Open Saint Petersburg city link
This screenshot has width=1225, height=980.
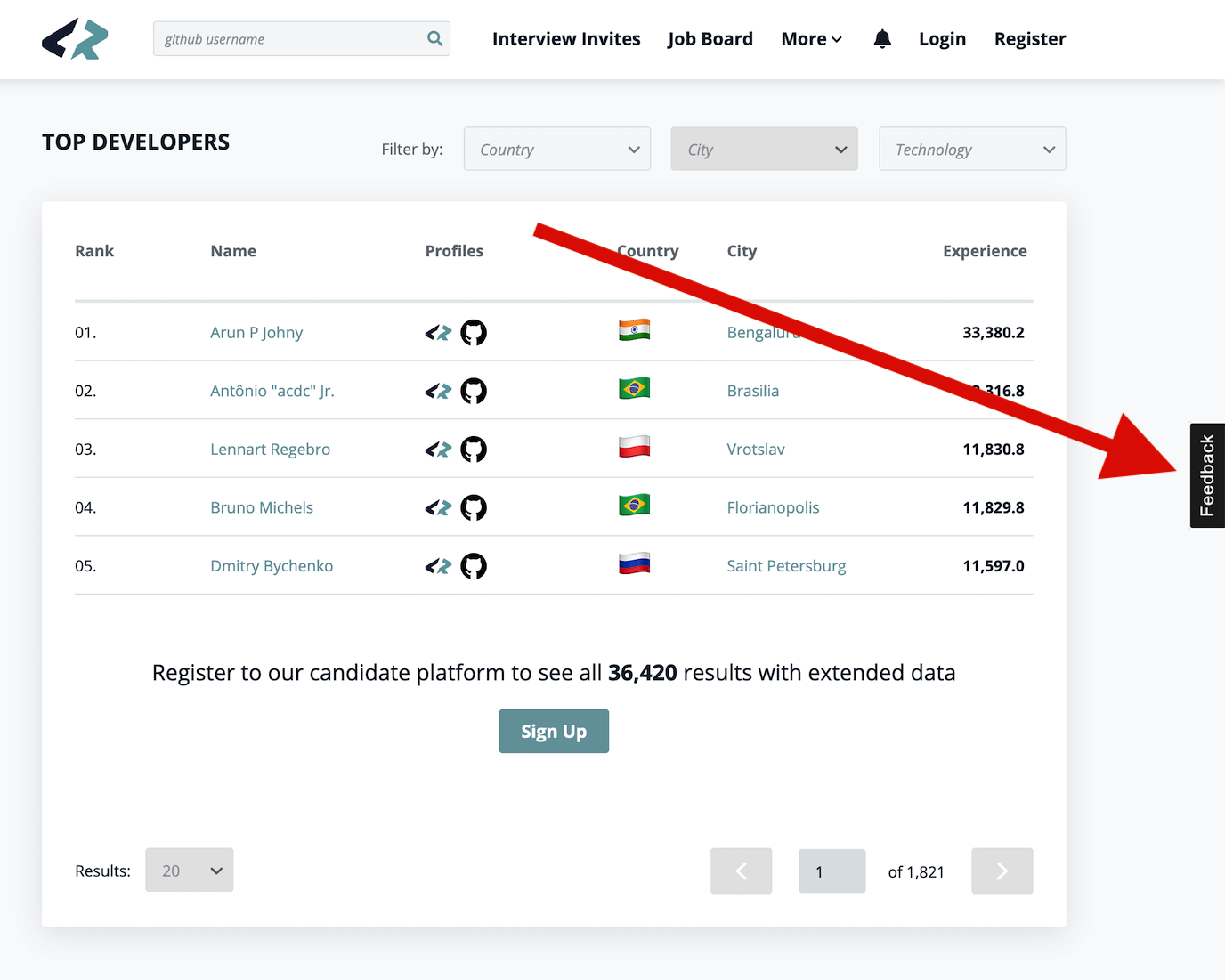pos(786,565)
